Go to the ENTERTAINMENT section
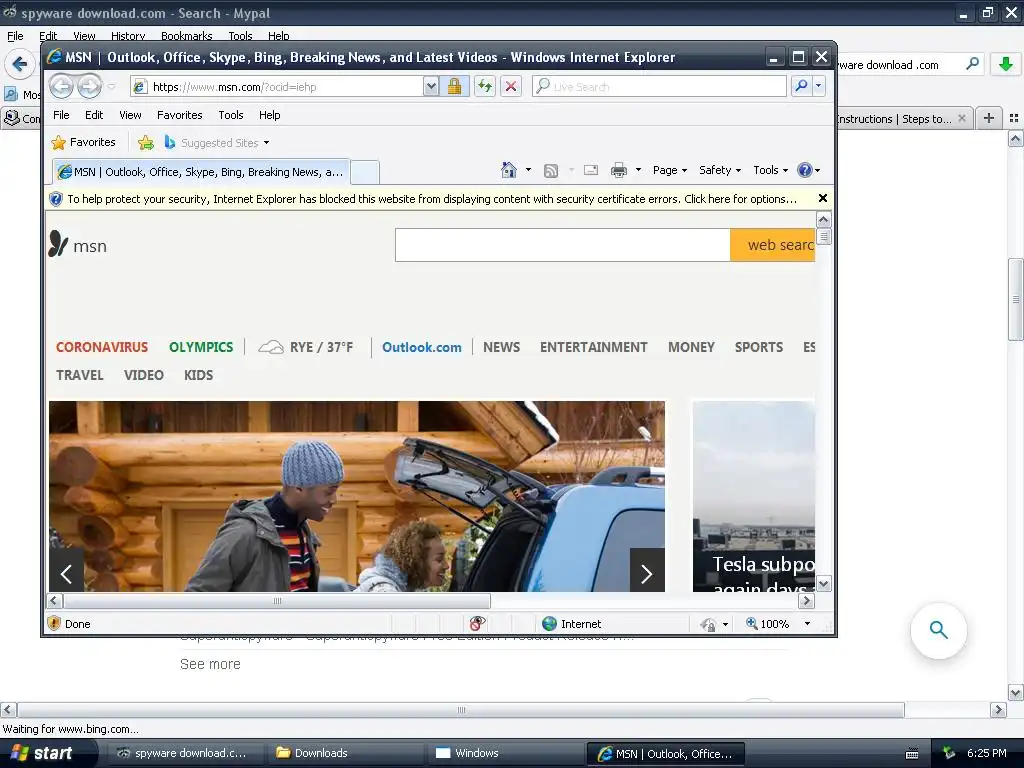 click(594, 347)
